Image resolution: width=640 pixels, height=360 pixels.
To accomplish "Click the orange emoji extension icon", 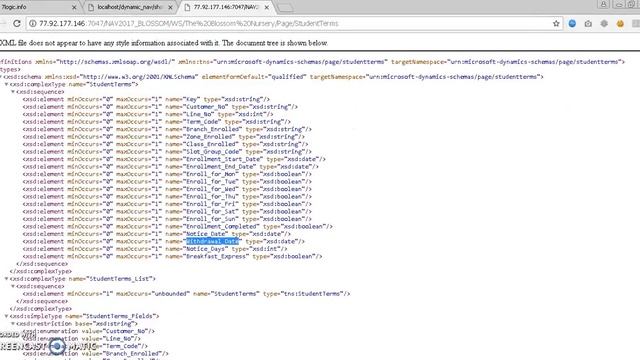I will pyautogui.click(x=620, y=24).
